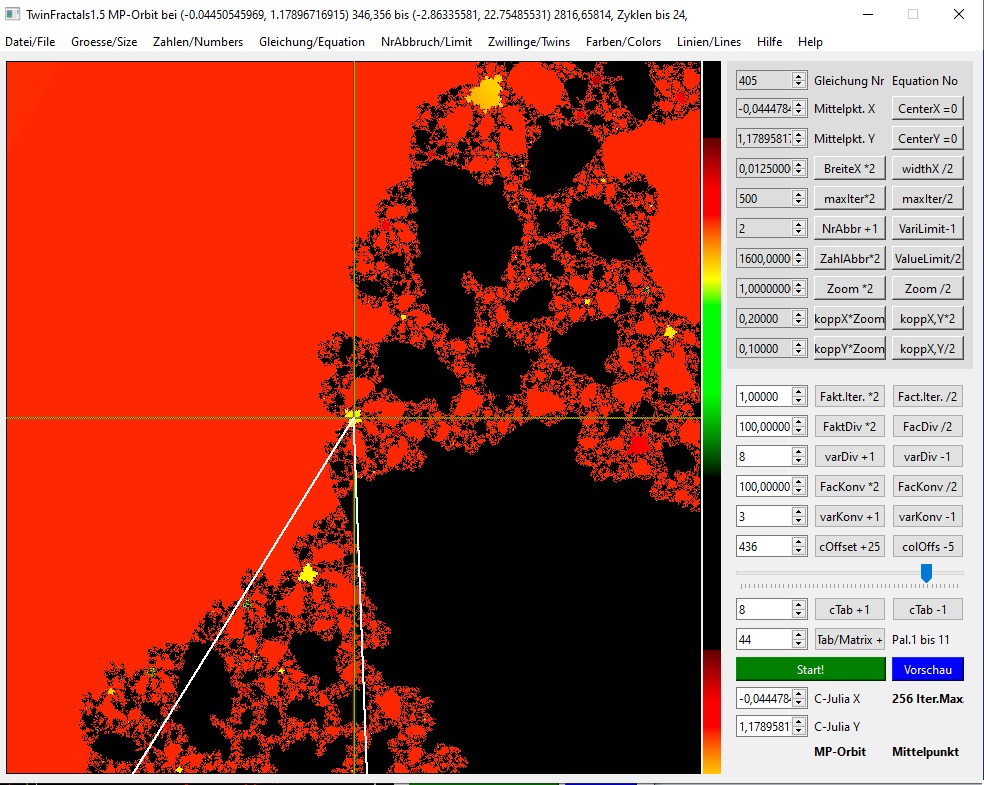Open the Farben/Colors menu
Image resolution: width=984 pixels, height=785 pixels.
pyautogui.click(x=623, y=42)
